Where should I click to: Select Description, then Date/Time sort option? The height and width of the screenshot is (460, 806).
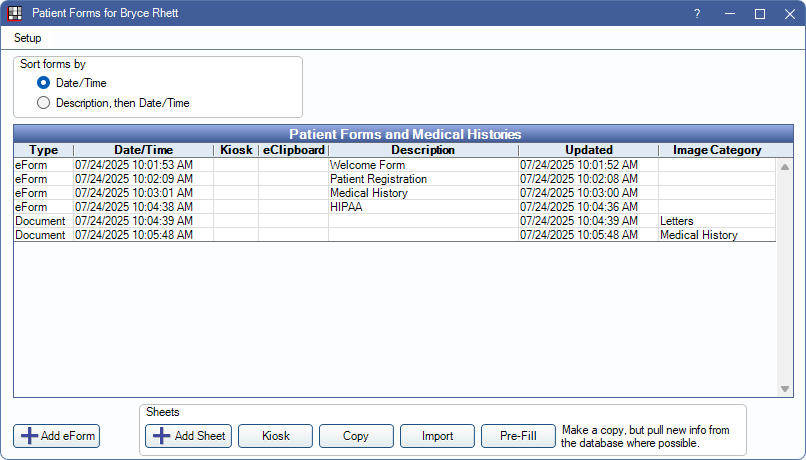43,102
